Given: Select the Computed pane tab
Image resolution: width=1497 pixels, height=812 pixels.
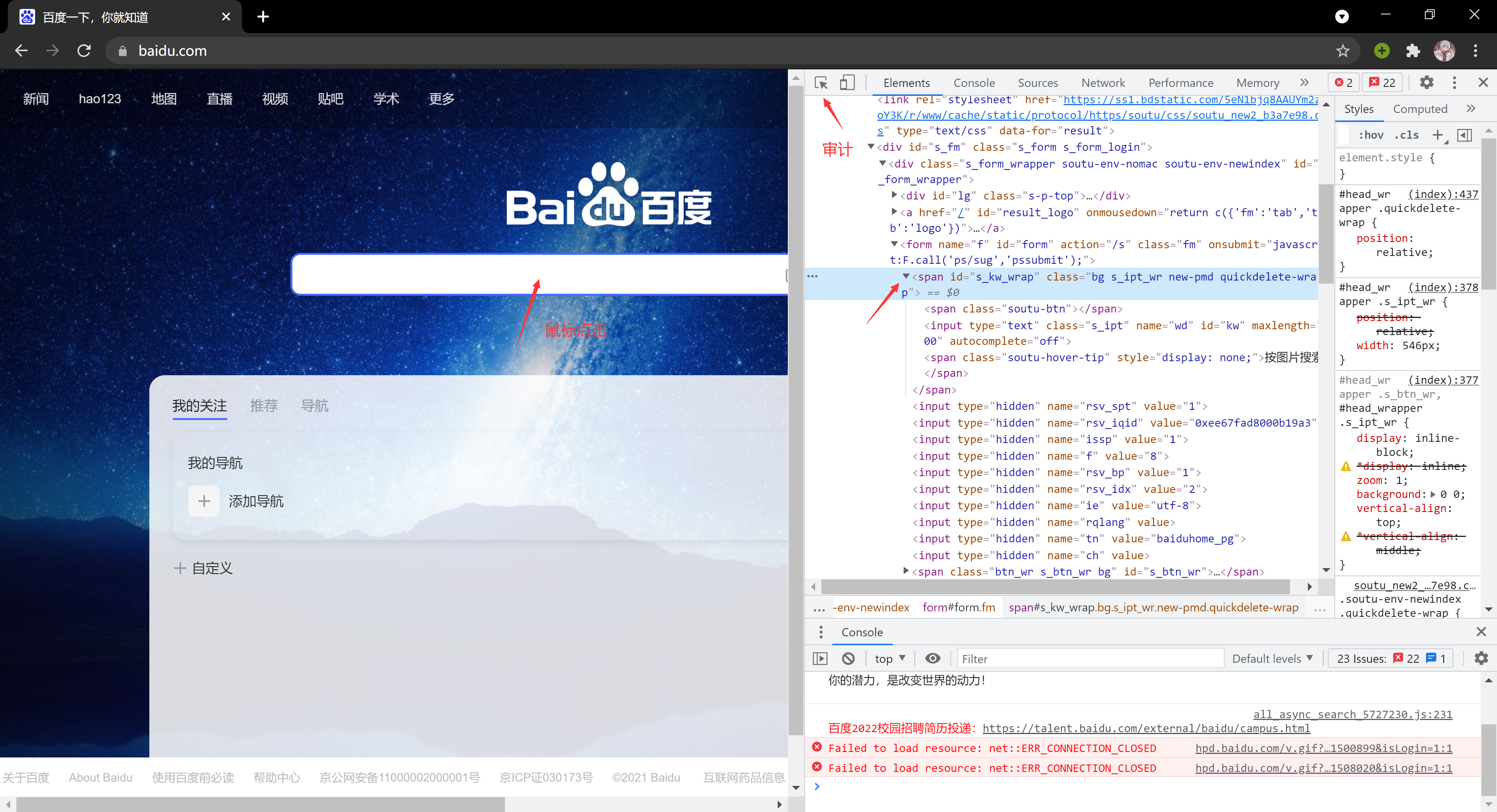Looking at the screenshot, I should pyautogui.click(x=1420, y=109).
